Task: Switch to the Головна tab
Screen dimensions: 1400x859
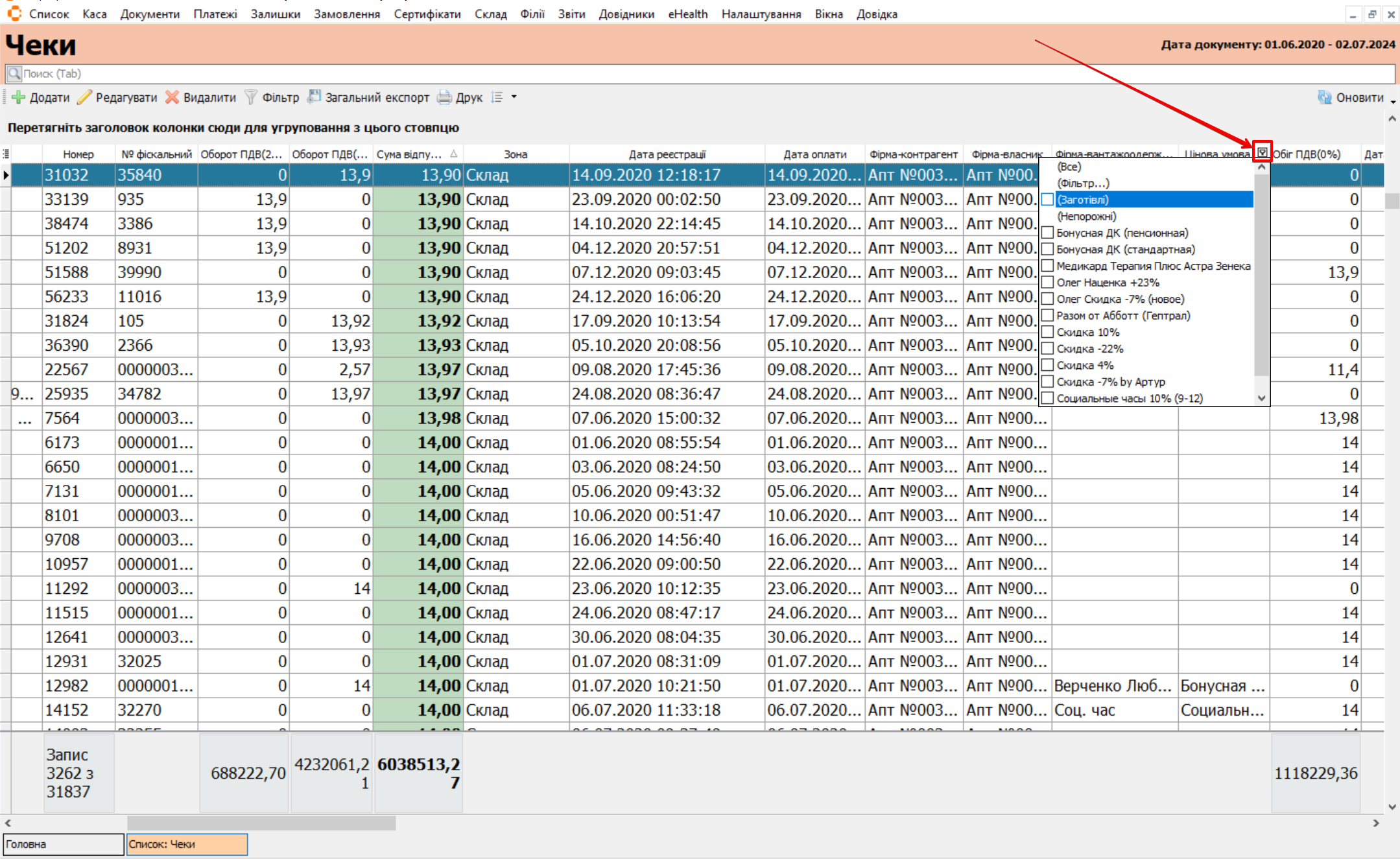Action: [x=63, y=844]
